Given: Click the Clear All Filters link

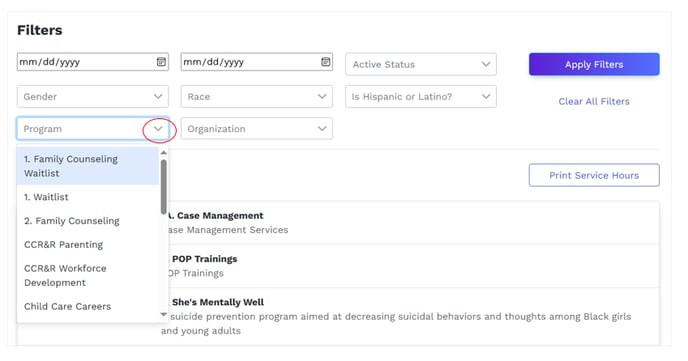Looking at the screenshot, I should tap(594, 101).
